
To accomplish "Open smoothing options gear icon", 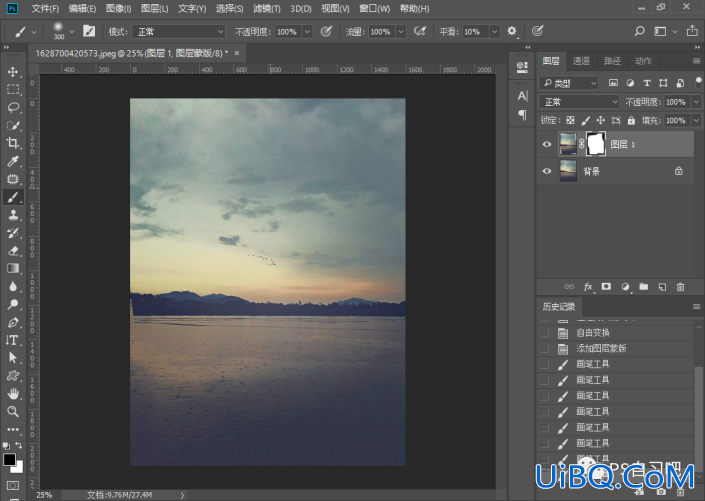I will point(512,31).
